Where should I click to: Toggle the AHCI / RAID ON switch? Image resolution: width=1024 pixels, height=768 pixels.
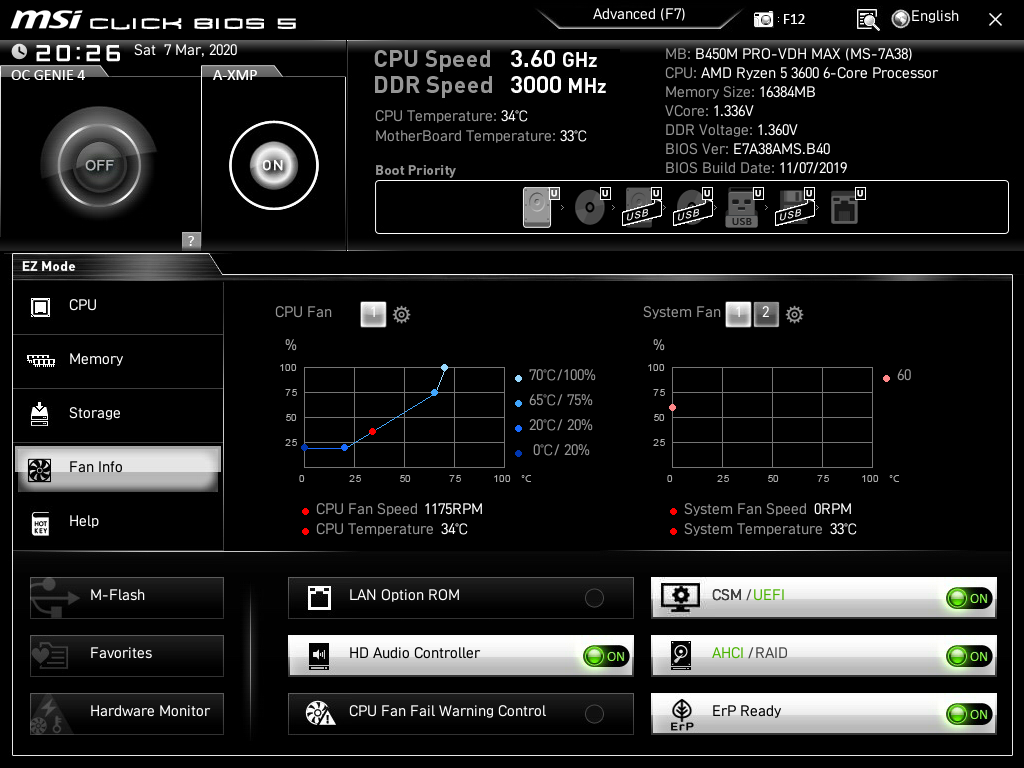[x=969, y=656]
